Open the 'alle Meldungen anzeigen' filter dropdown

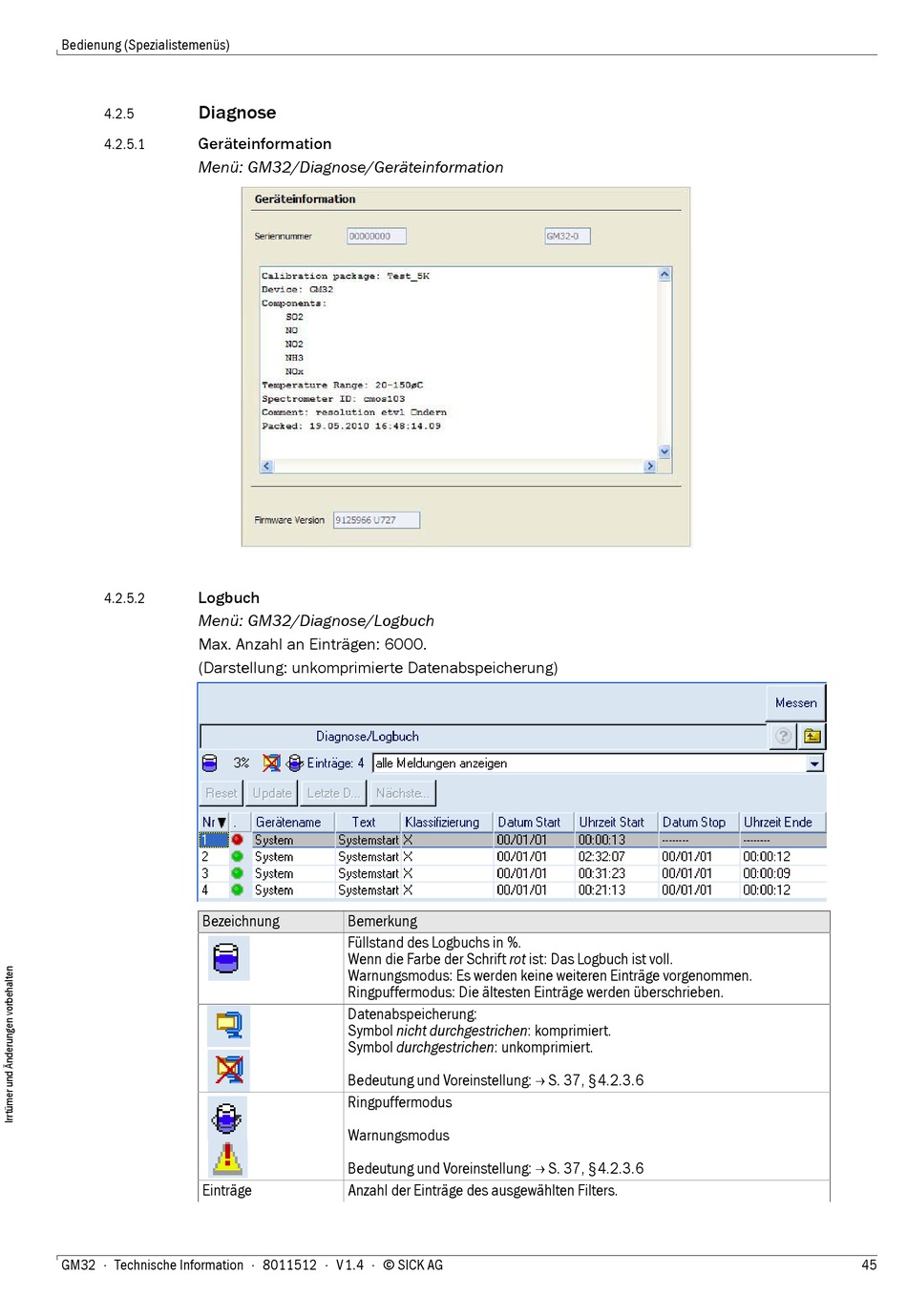tap(813, 763)
